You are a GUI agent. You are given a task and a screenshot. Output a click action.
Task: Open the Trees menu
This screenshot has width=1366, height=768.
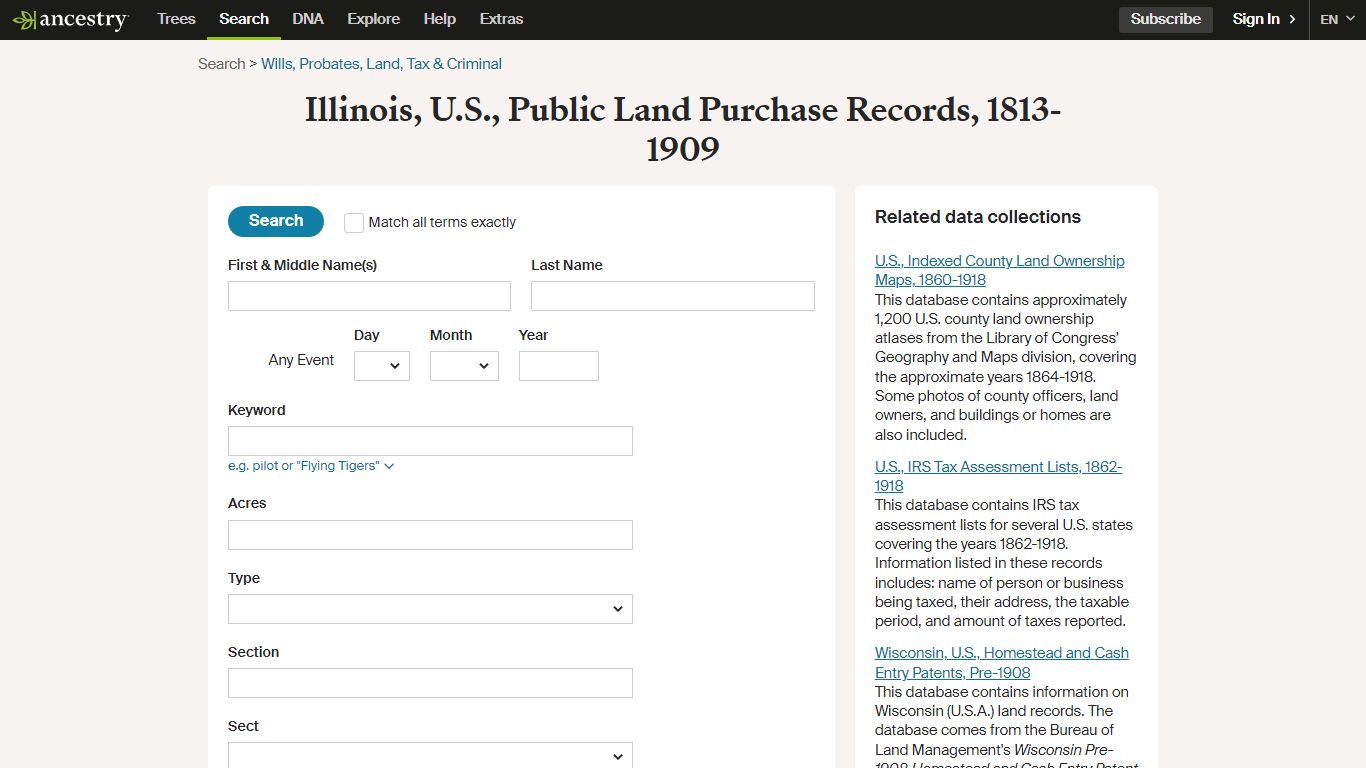176,19
